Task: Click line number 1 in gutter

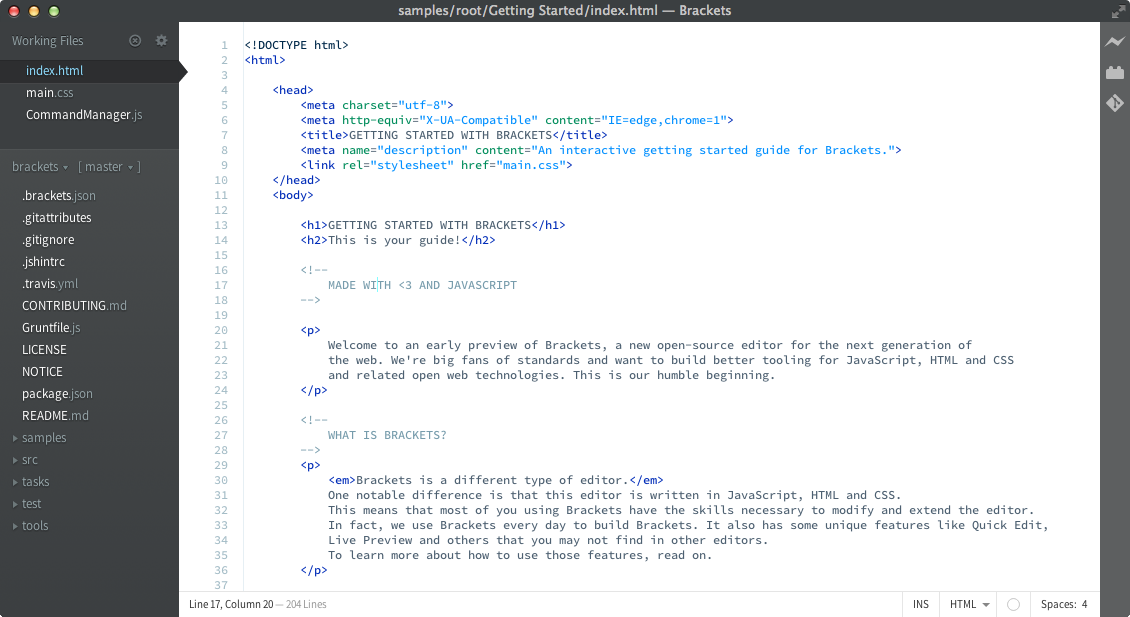Action: click(224, 45)
